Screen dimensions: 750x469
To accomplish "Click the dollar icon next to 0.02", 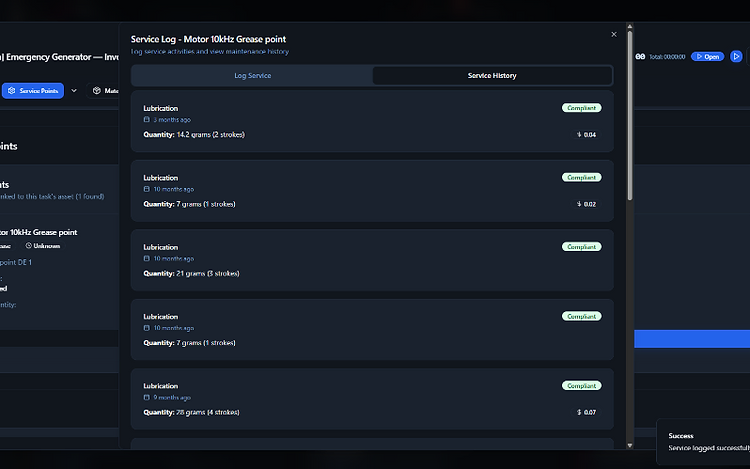I will 579,204.
